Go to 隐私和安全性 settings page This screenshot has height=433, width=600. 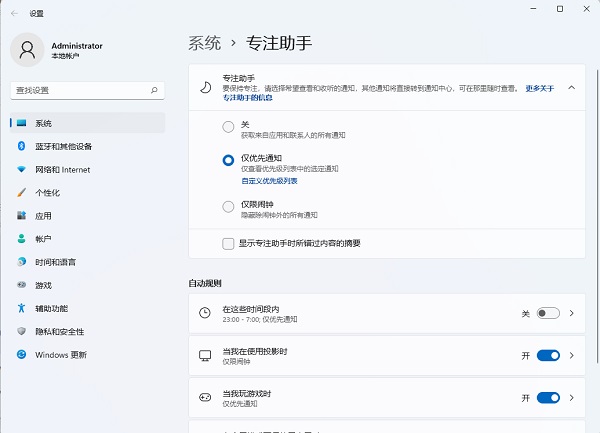(x=59, y=331)
